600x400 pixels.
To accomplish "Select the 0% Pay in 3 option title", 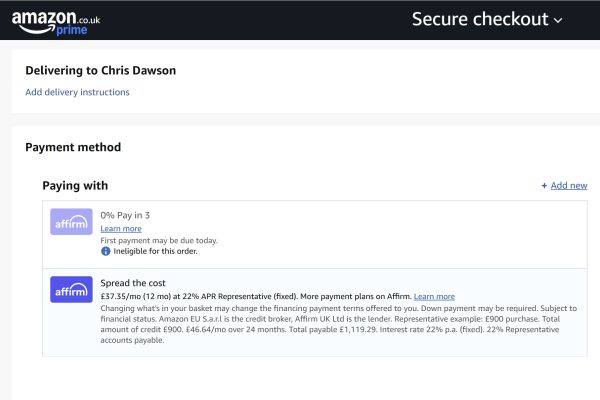I will (x=125, y=215).
